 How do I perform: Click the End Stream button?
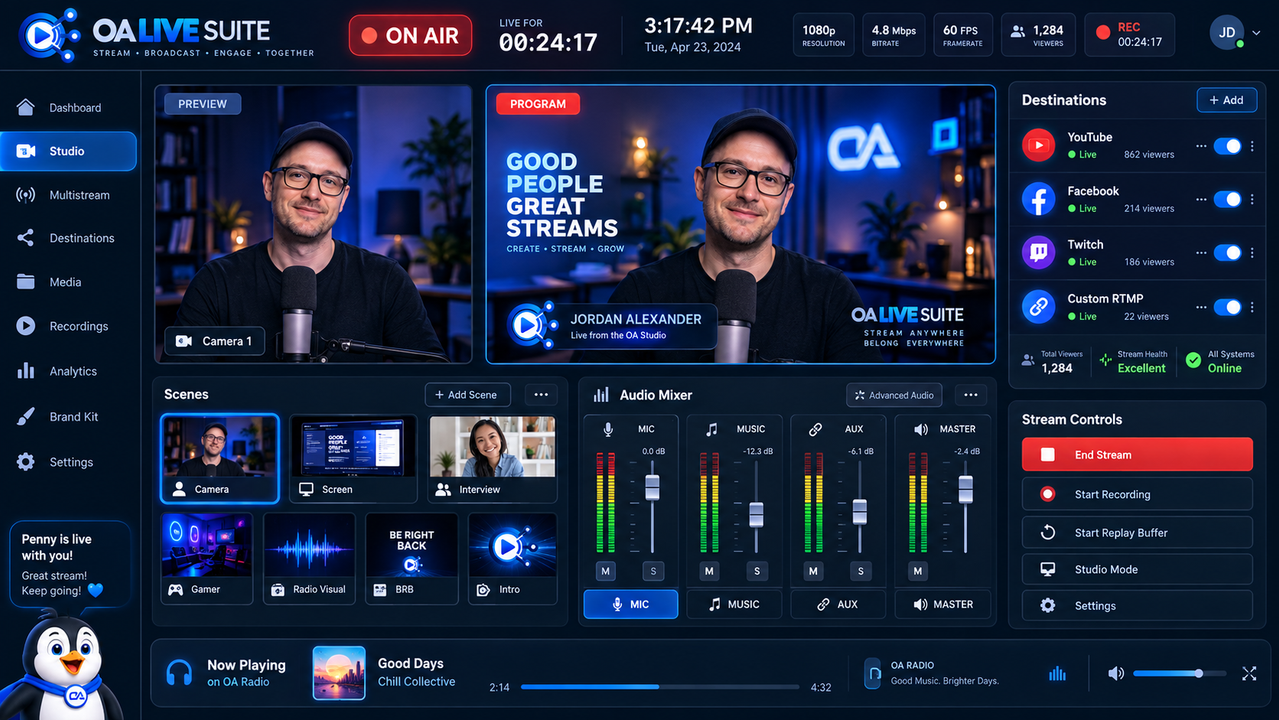(1137, 454)
